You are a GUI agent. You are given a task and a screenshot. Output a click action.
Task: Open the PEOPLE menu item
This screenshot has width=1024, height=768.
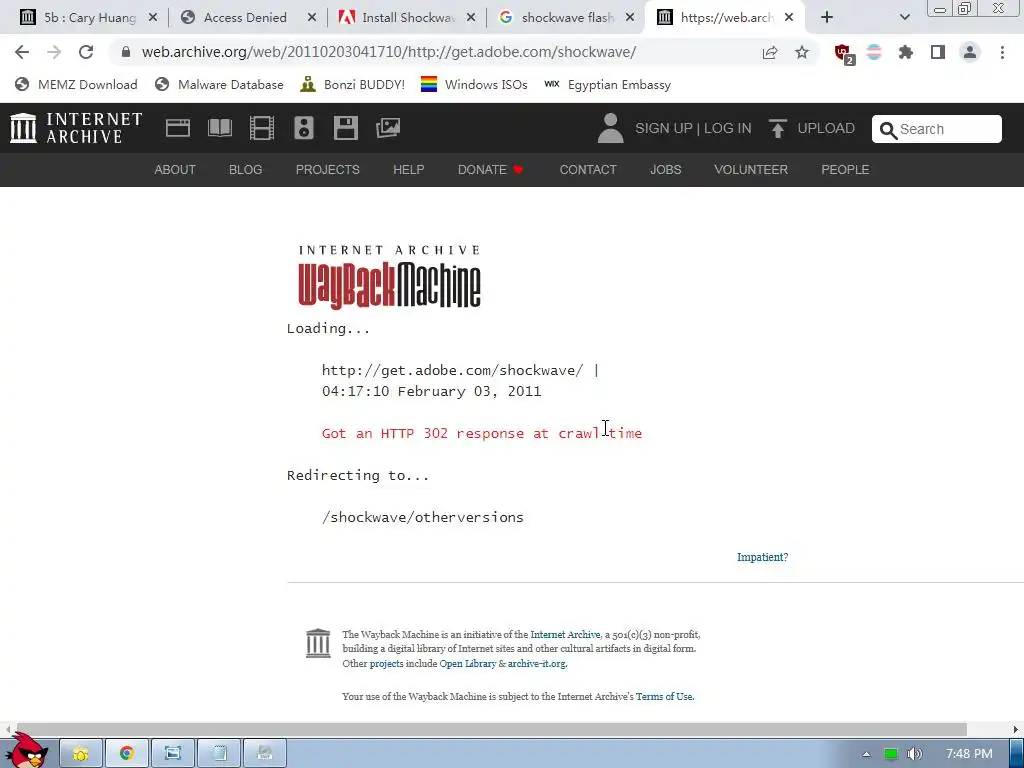click(x=845, y=170)
